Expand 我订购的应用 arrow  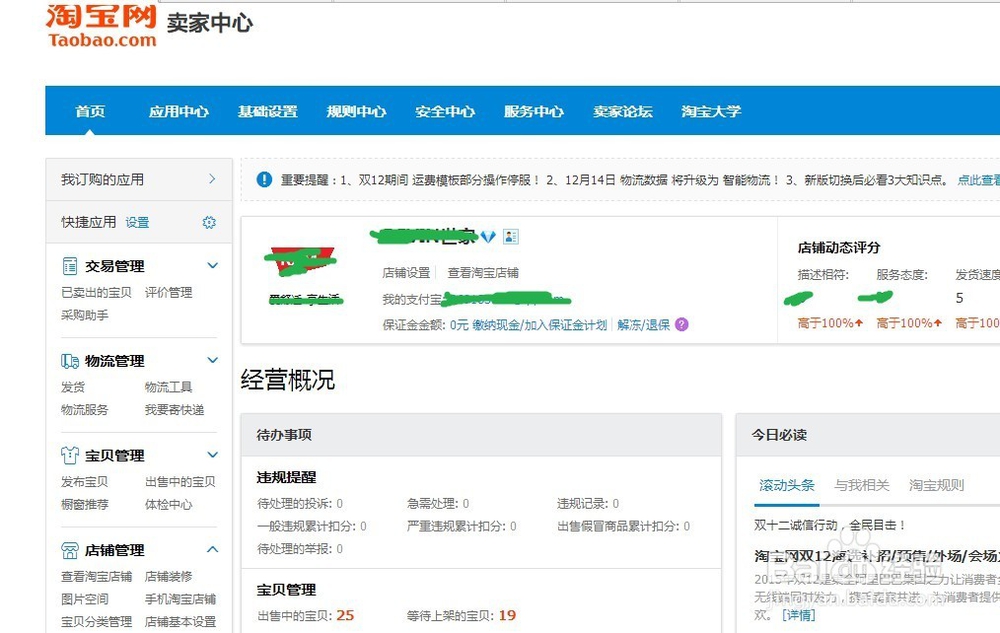point(212,179)
